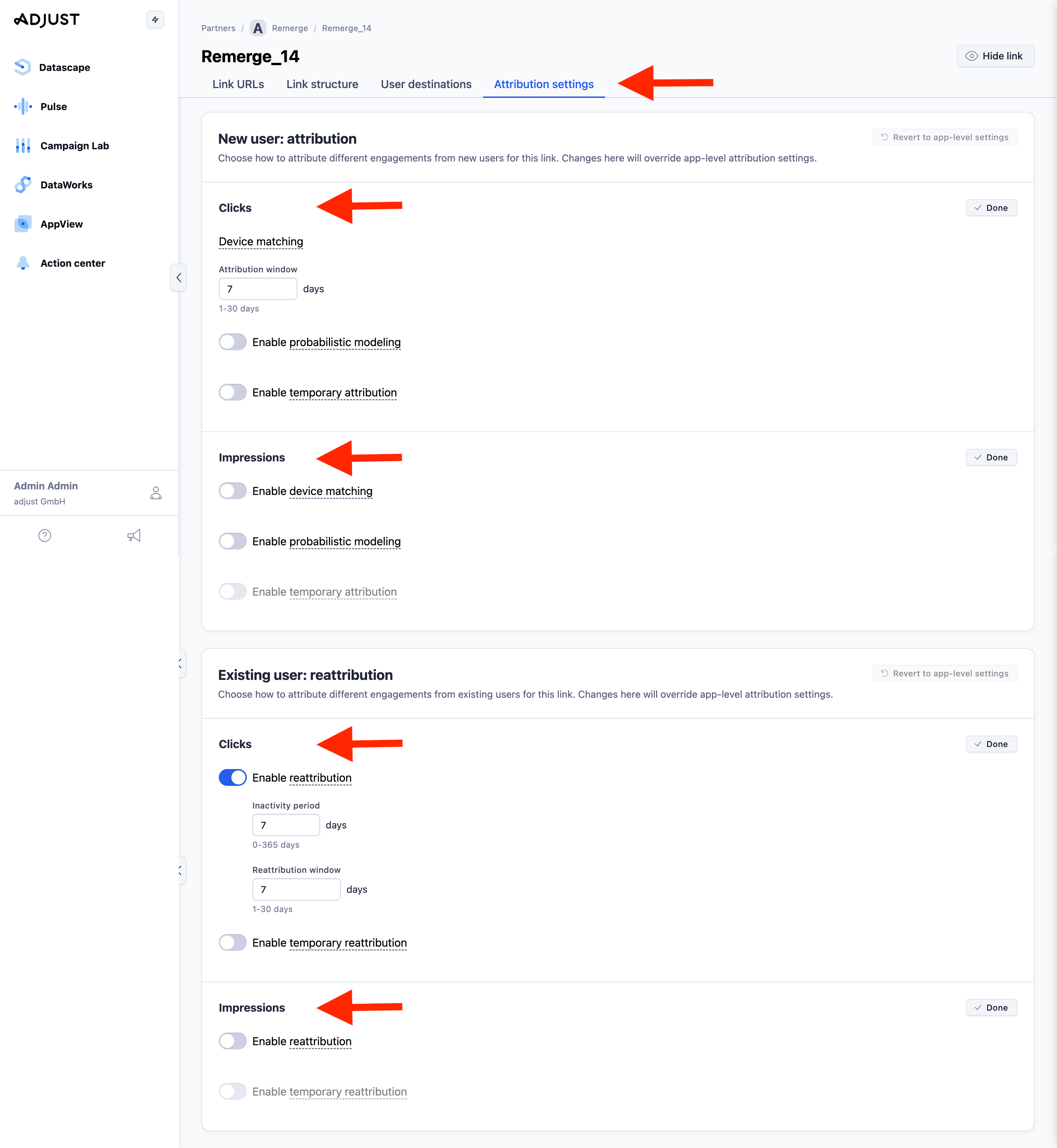The image size is (1057, 1148).
Task: Open the User destinations tab
Action: click(x=425, y=84)
